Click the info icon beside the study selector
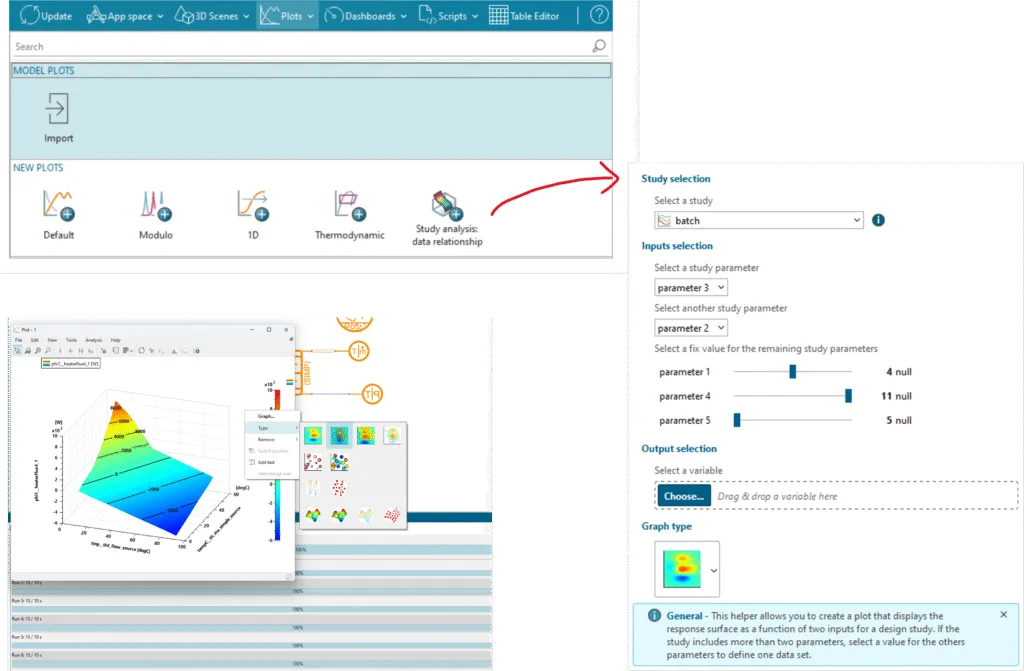Viewport: 1024px width, 671px height. 878,220
